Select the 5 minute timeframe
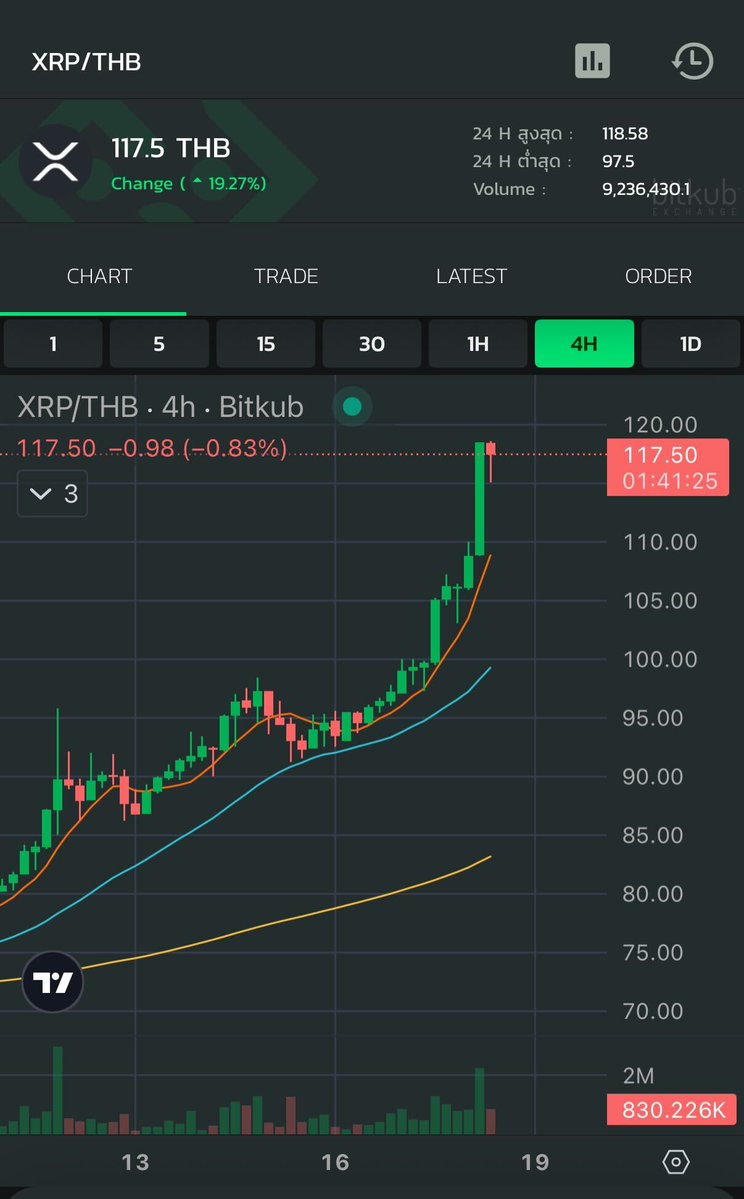 pos(159,343)
